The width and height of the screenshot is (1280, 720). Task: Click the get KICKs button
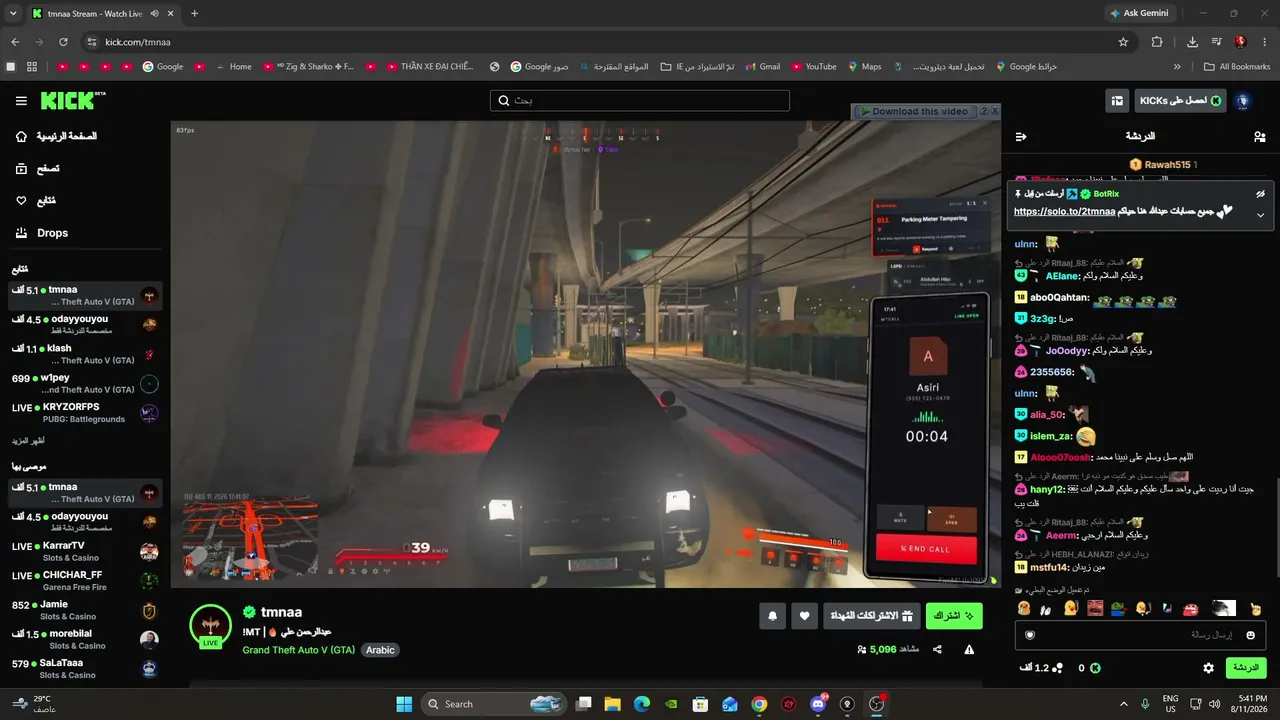click(1181, 101)
